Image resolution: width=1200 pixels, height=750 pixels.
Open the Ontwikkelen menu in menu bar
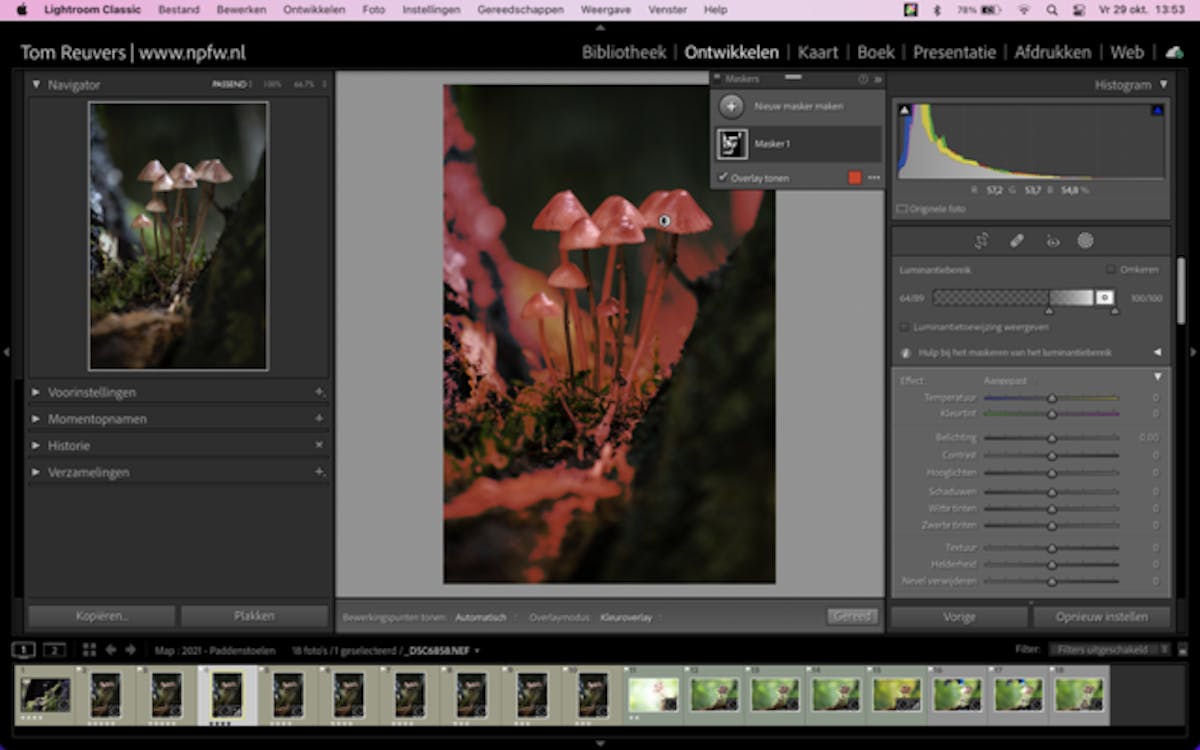point(314,9)
